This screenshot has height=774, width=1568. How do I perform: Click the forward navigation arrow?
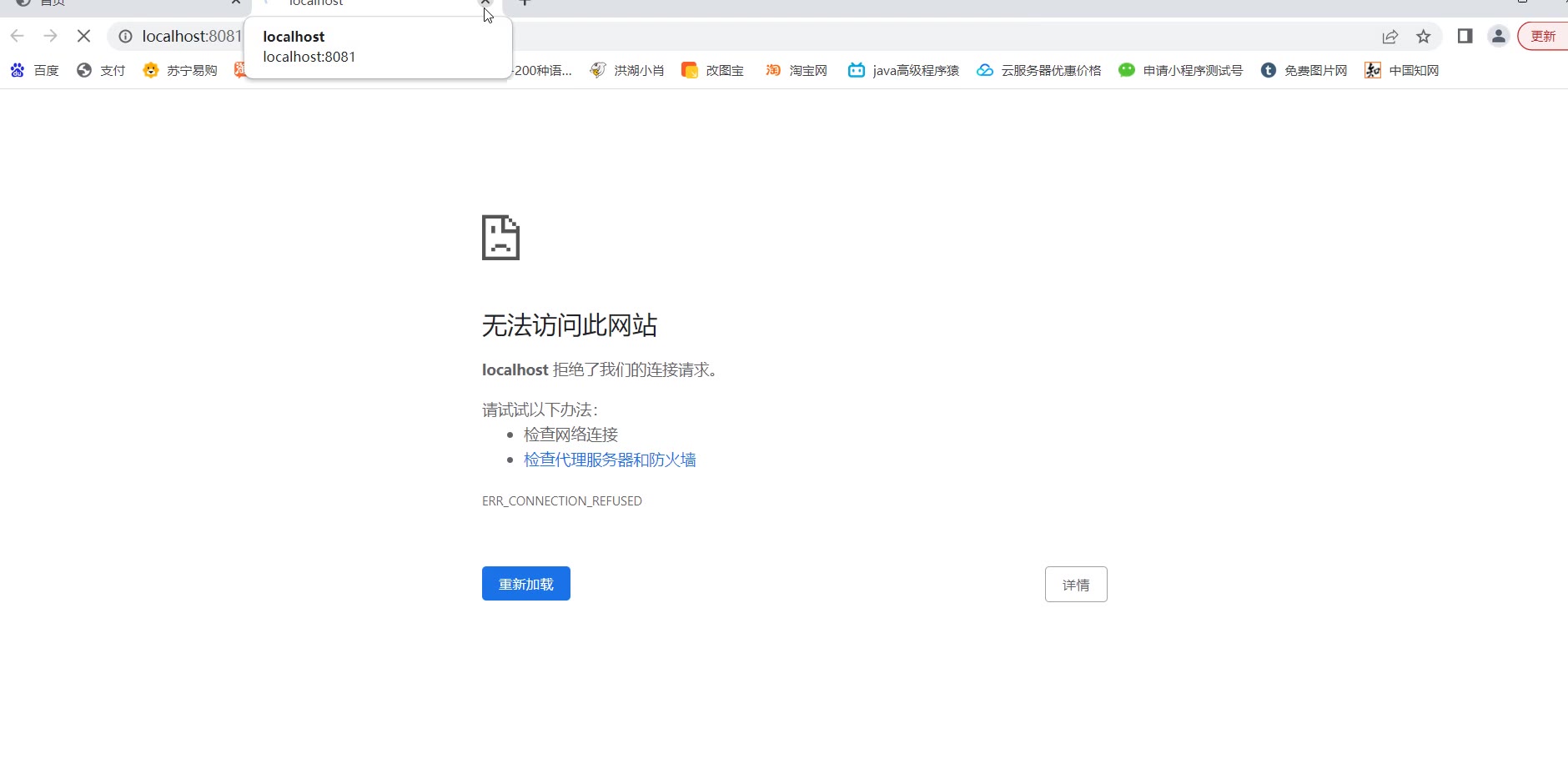(51, 36)
